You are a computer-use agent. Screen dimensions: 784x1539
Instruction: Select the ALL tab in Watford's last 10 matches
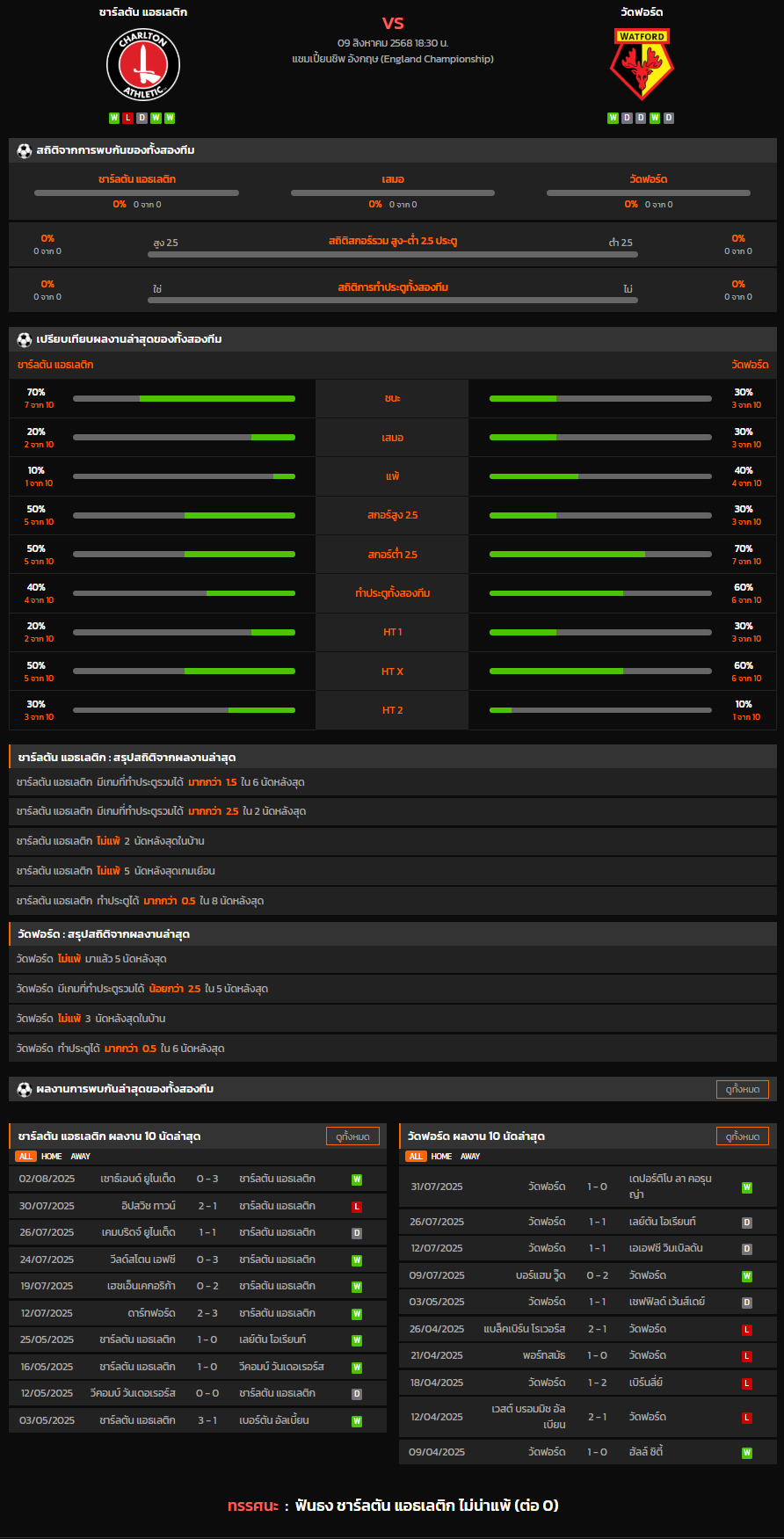[416, 1157]
